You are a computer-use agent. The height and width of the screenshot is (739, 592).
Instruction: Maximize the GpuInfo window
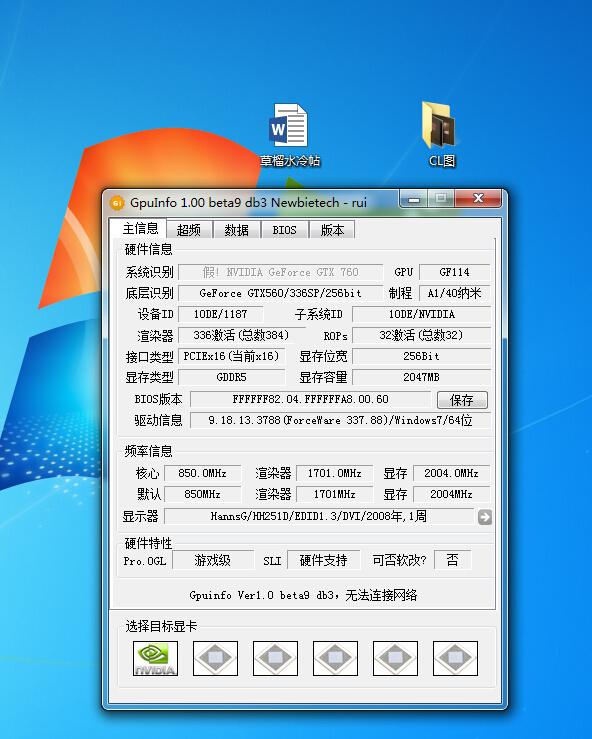tap(441, 199)
